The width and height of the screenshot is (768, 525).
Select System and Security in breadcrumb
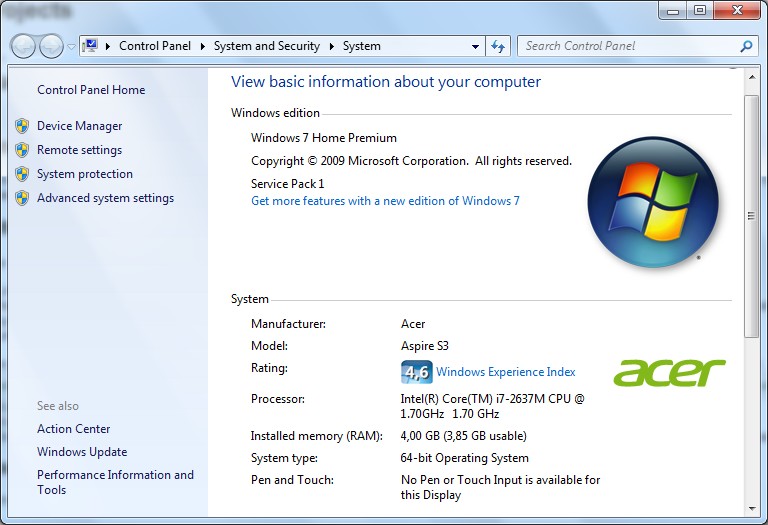point(266,46)
